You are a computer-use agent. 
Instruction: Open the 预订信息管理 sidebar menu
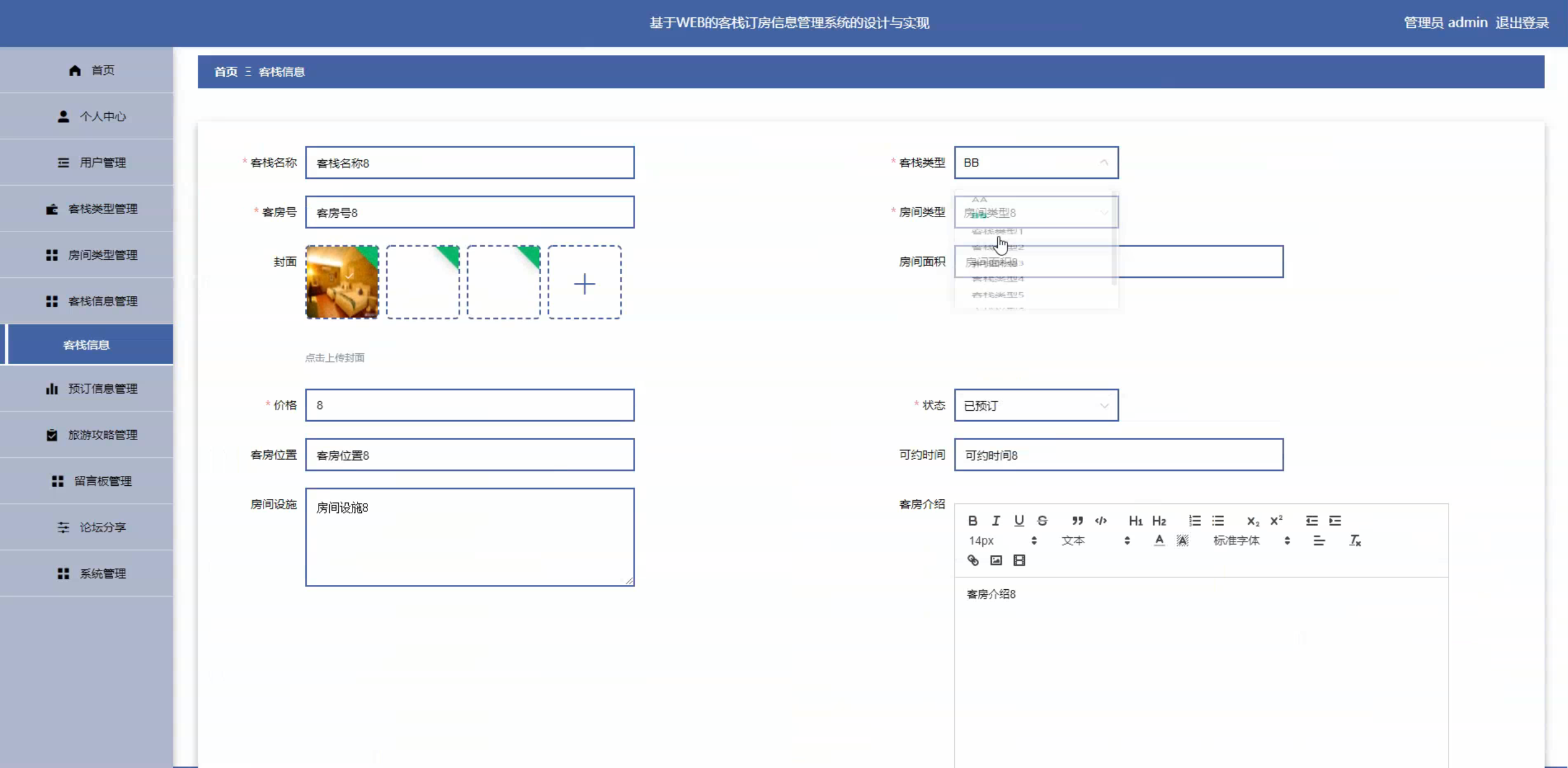coord(103,389)
